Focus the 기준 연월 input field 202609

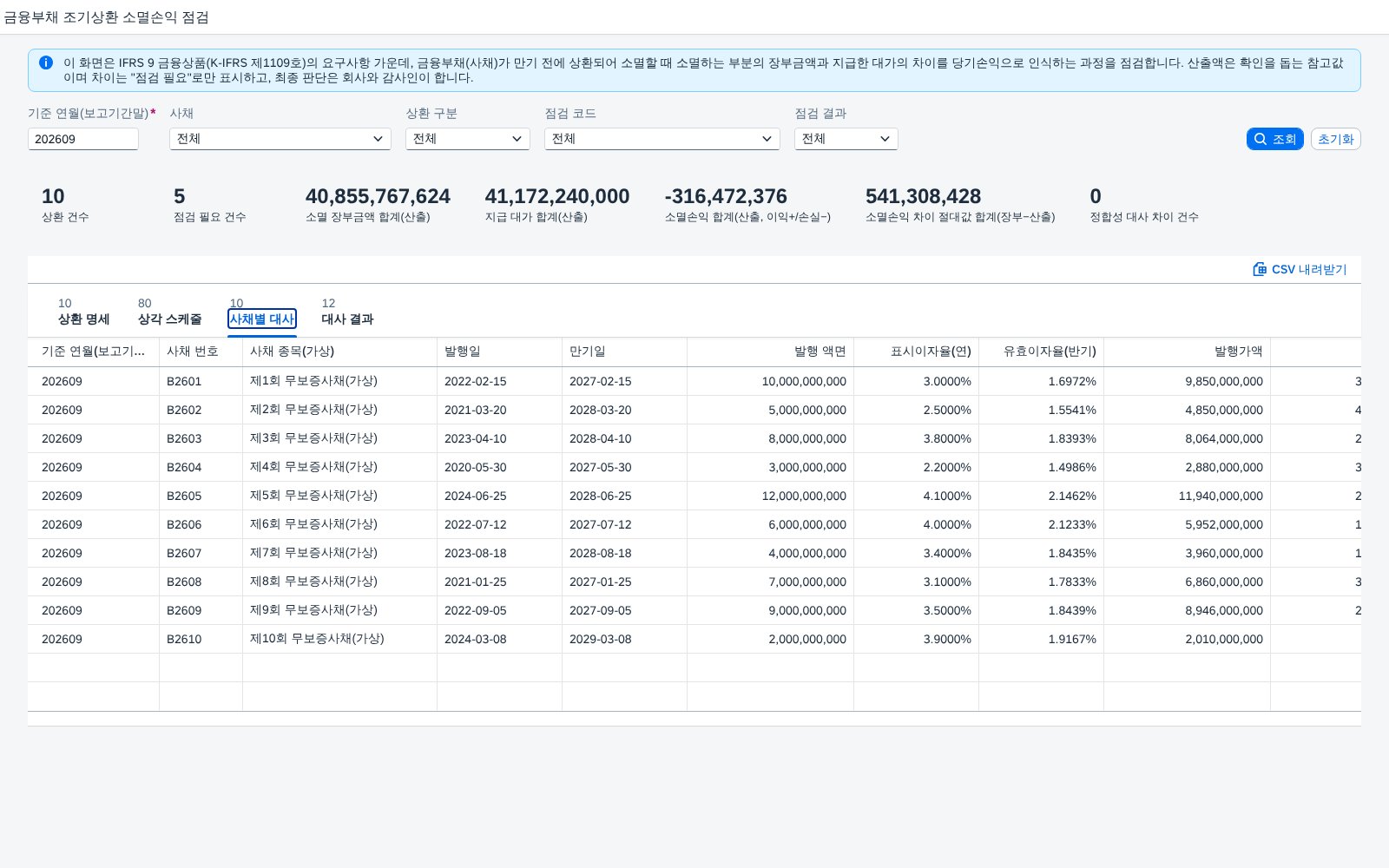tap(83, 139)
